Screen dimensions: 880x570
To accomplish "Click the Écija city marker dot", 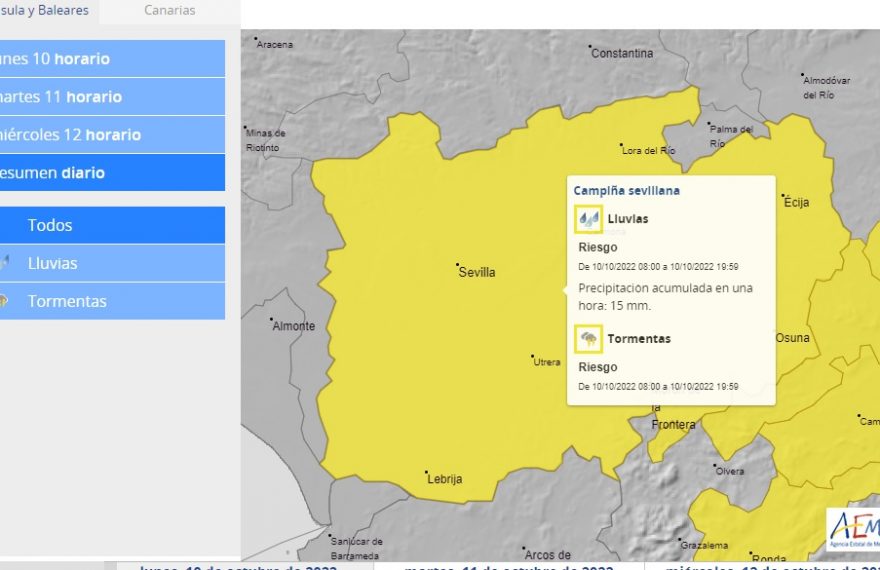I will coord(785,195).
